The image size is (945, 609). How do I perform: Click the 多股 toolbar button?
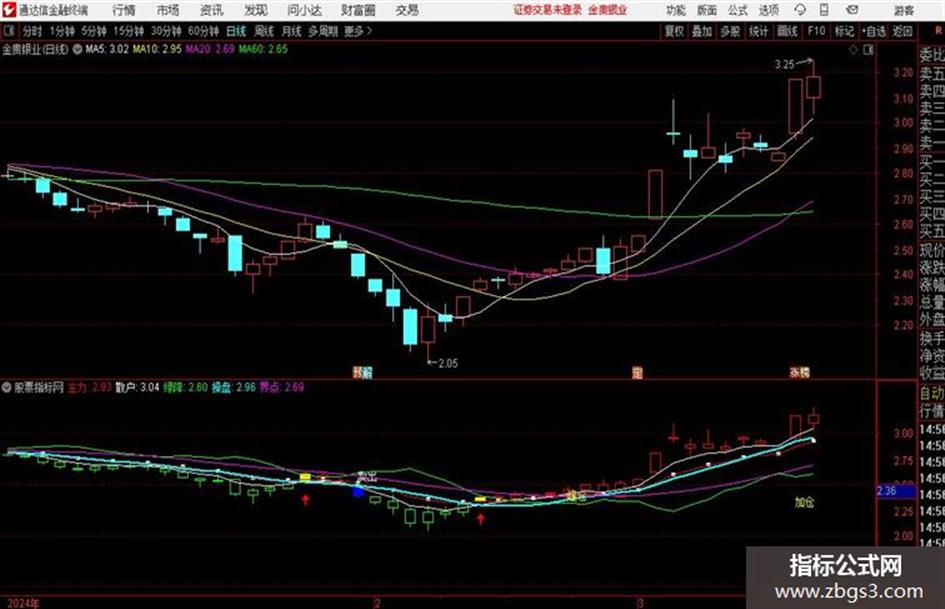[730, 31]
